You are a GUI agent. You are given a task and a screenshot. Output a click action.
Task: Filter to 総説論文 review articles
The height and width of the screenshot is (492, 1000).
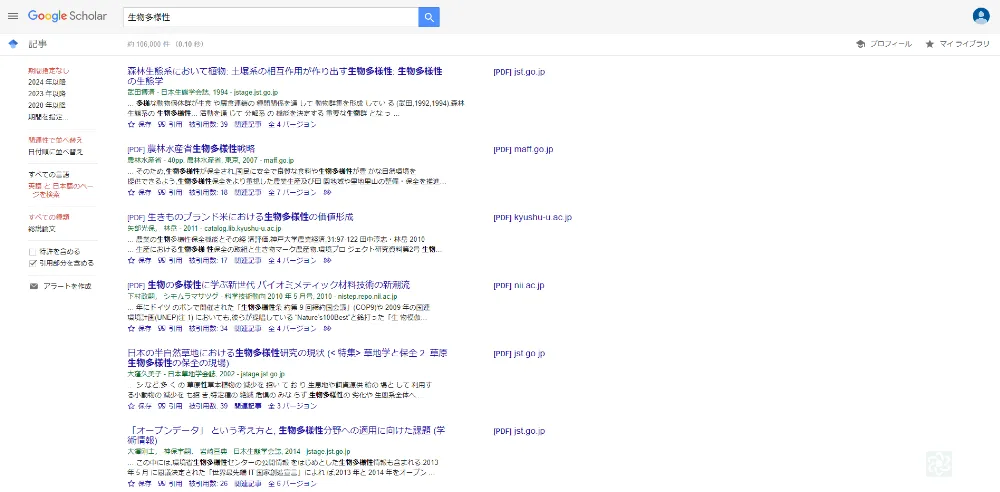42,228
